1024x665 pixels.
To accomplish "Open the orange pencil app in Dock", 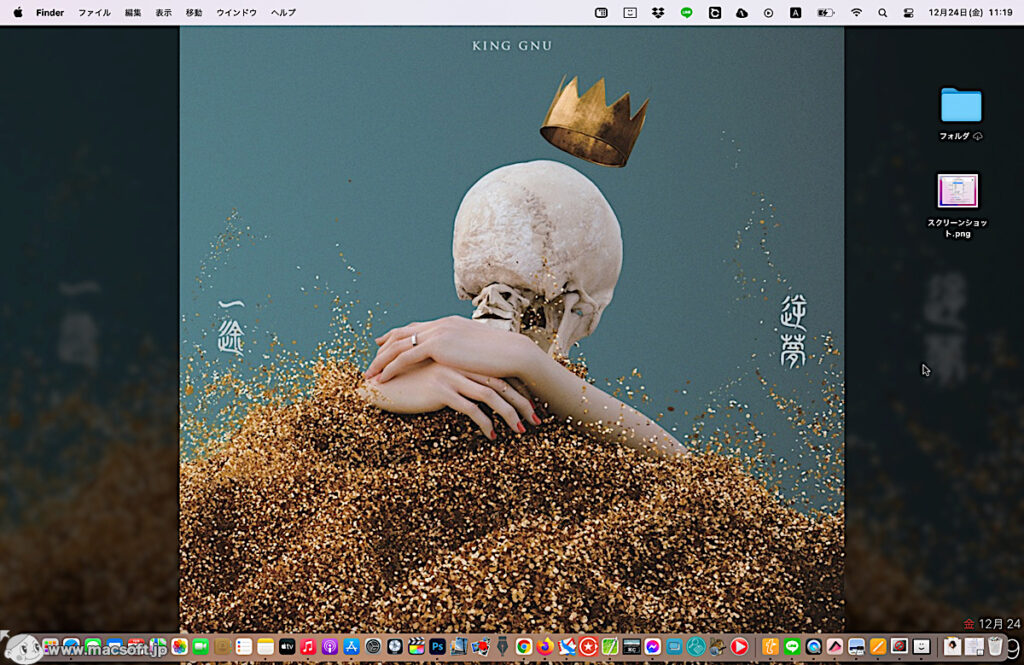I will click(x=878, y=647).
